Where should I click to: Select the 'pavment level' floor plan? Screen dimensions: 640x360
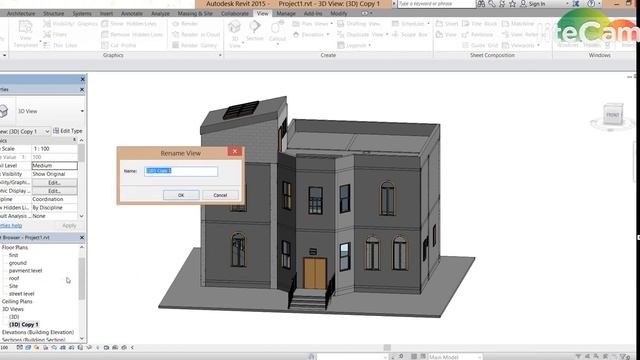click(x=25, y=271)
